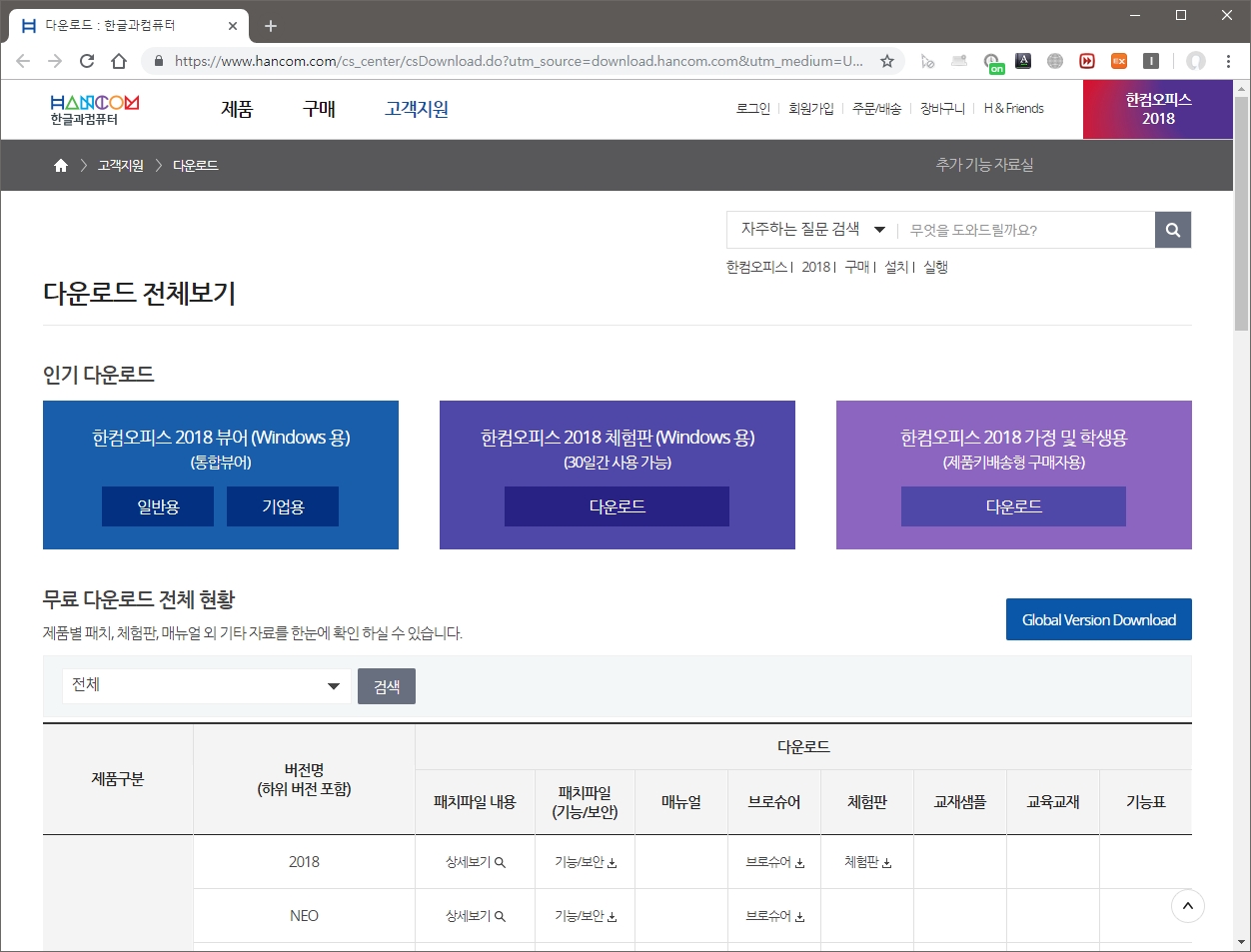Go to browser home icon

pyautogui.click(x=119, y=61)
